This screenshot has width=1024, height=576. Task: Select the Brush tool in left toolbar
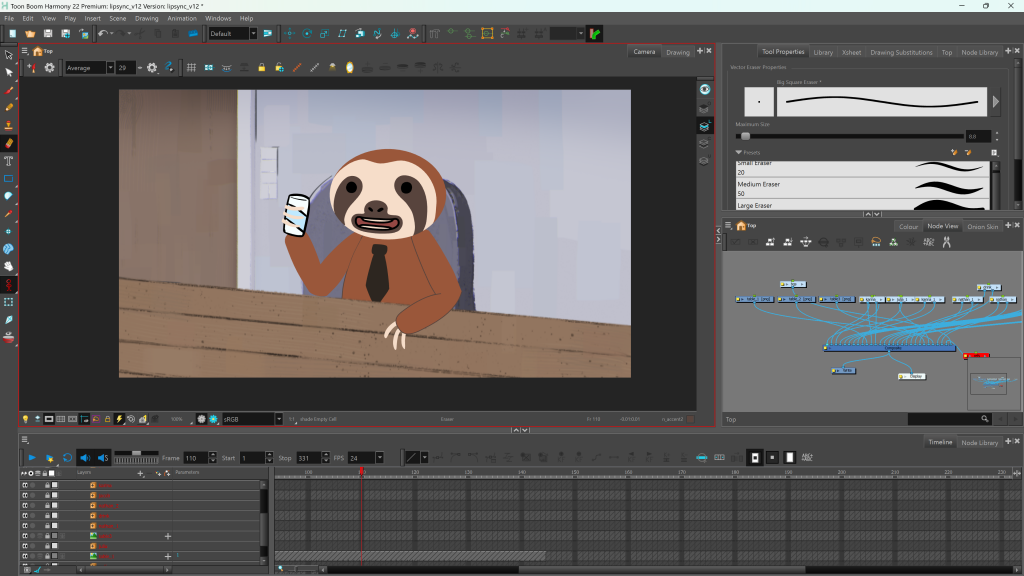[9, 90]
